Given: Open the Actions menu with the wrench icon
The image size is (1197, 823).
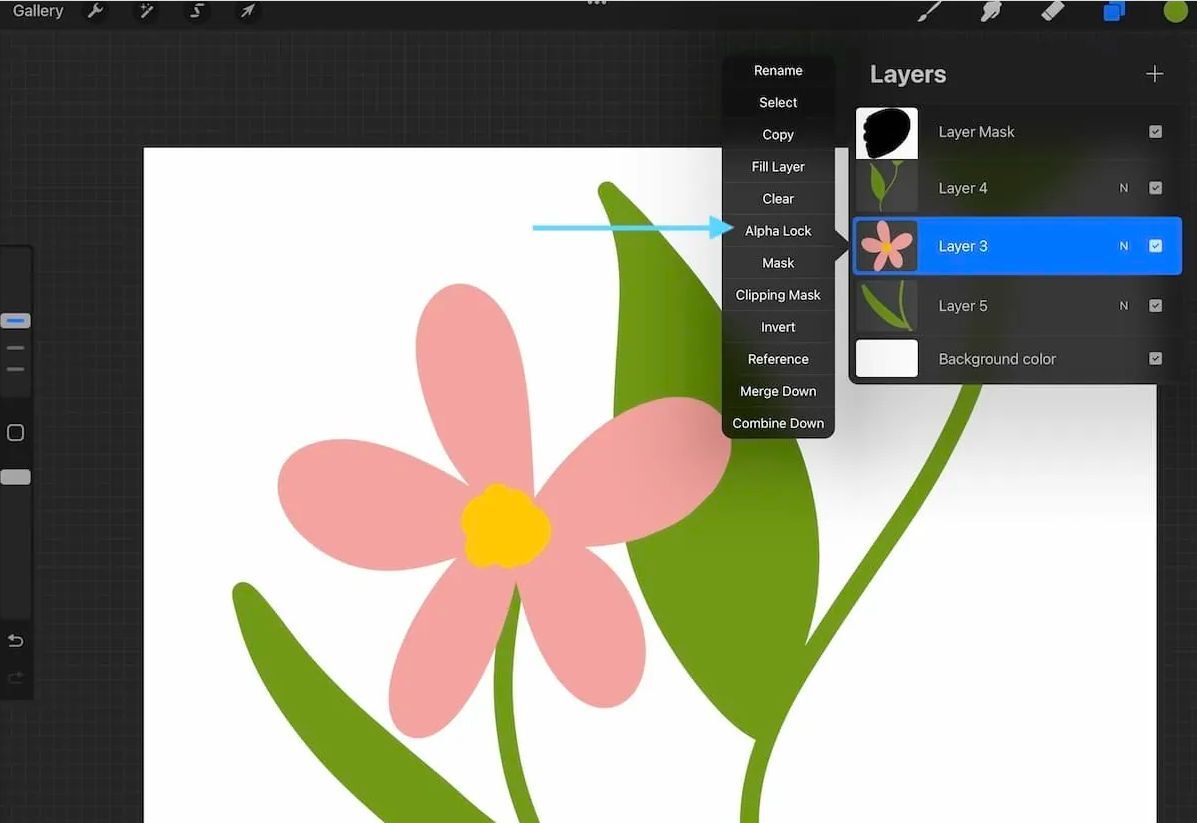Looking at the screenshot, I should [95, 11].
